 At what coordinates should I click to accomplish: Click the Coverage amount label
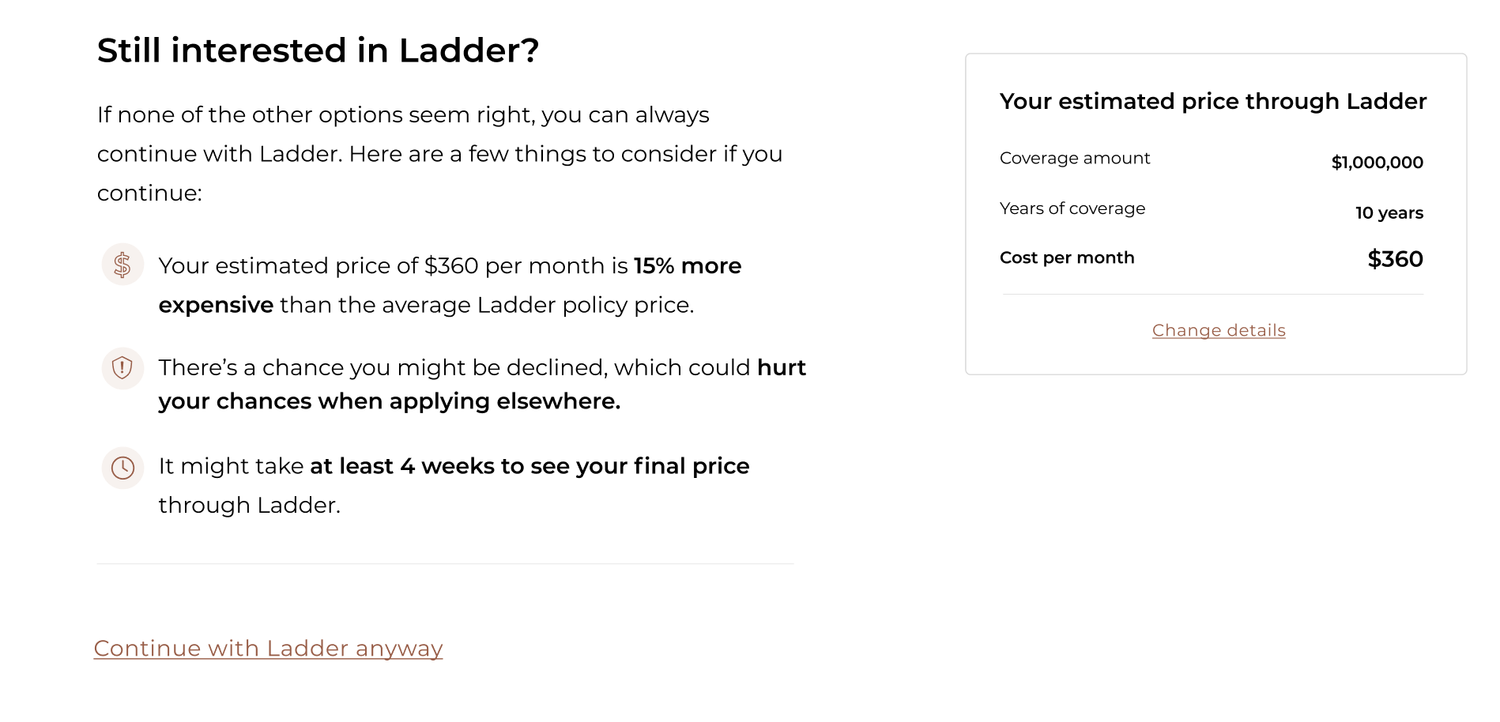tap(1075, 158)
